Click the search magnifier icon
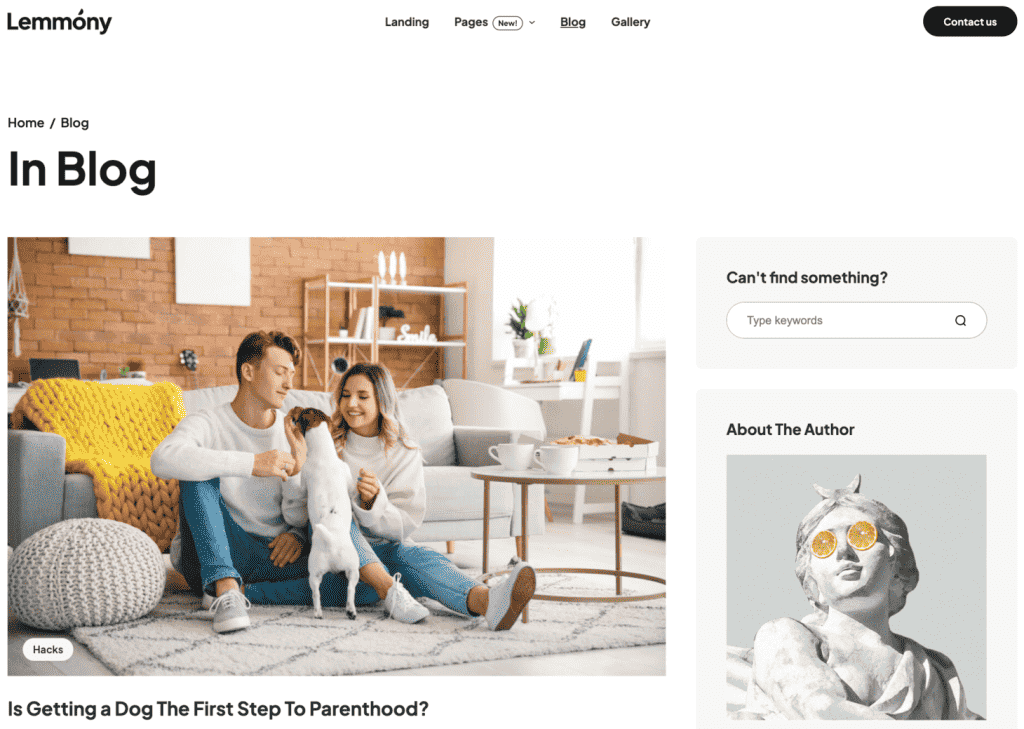This screenshot has width=1024, height=729. pyautogui.click(x=960, y=321)
